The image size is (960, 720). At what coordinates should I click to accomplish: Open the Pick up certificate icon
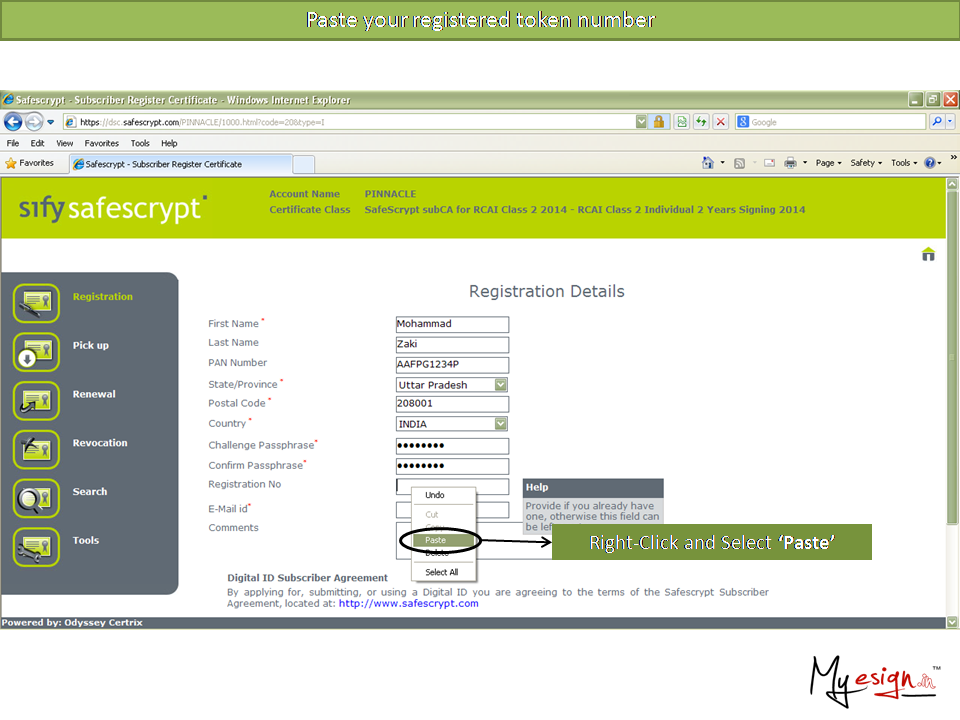tap(37, 352)
